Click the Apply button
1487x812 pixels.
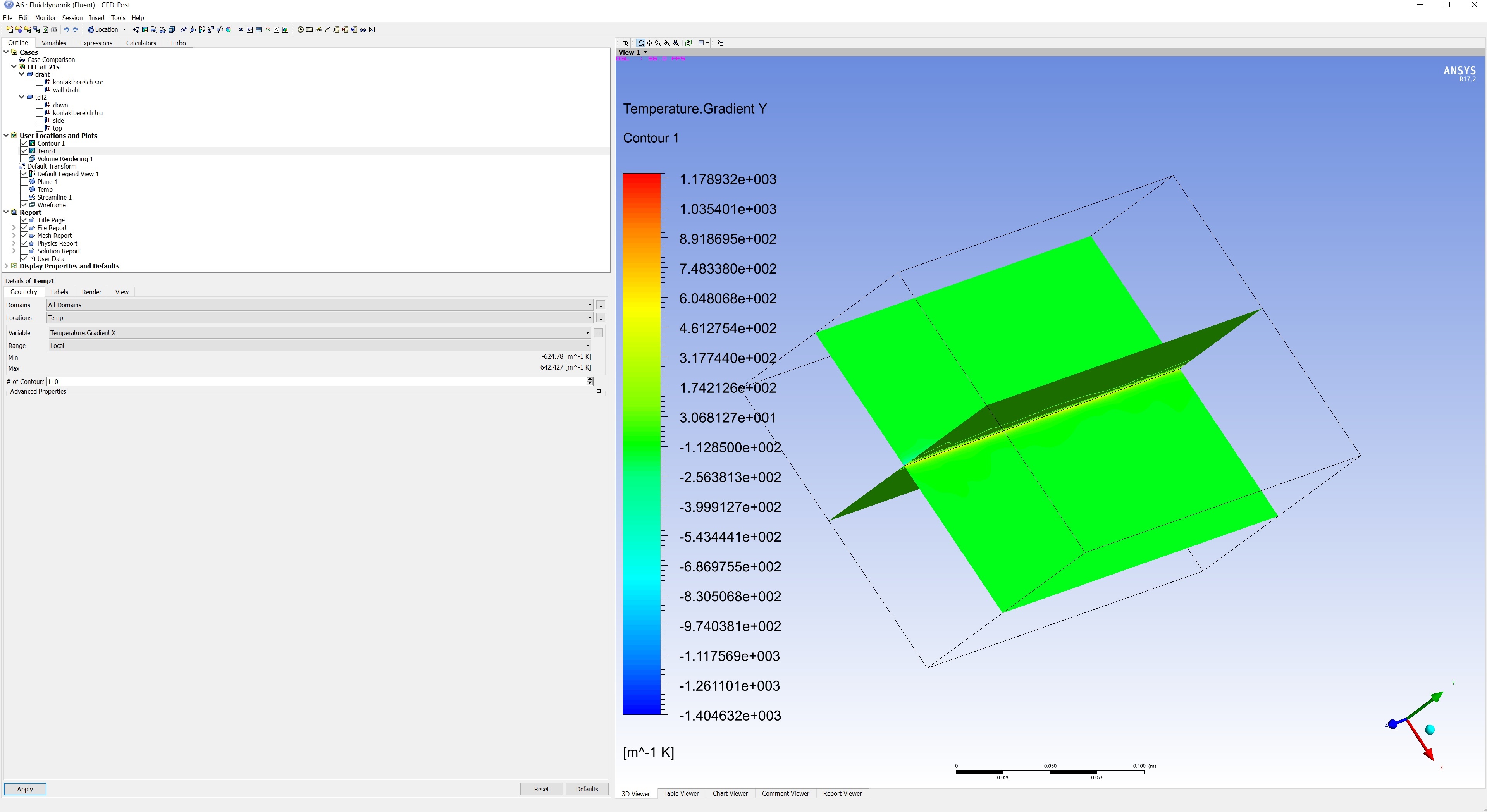(x=25, y=789)
